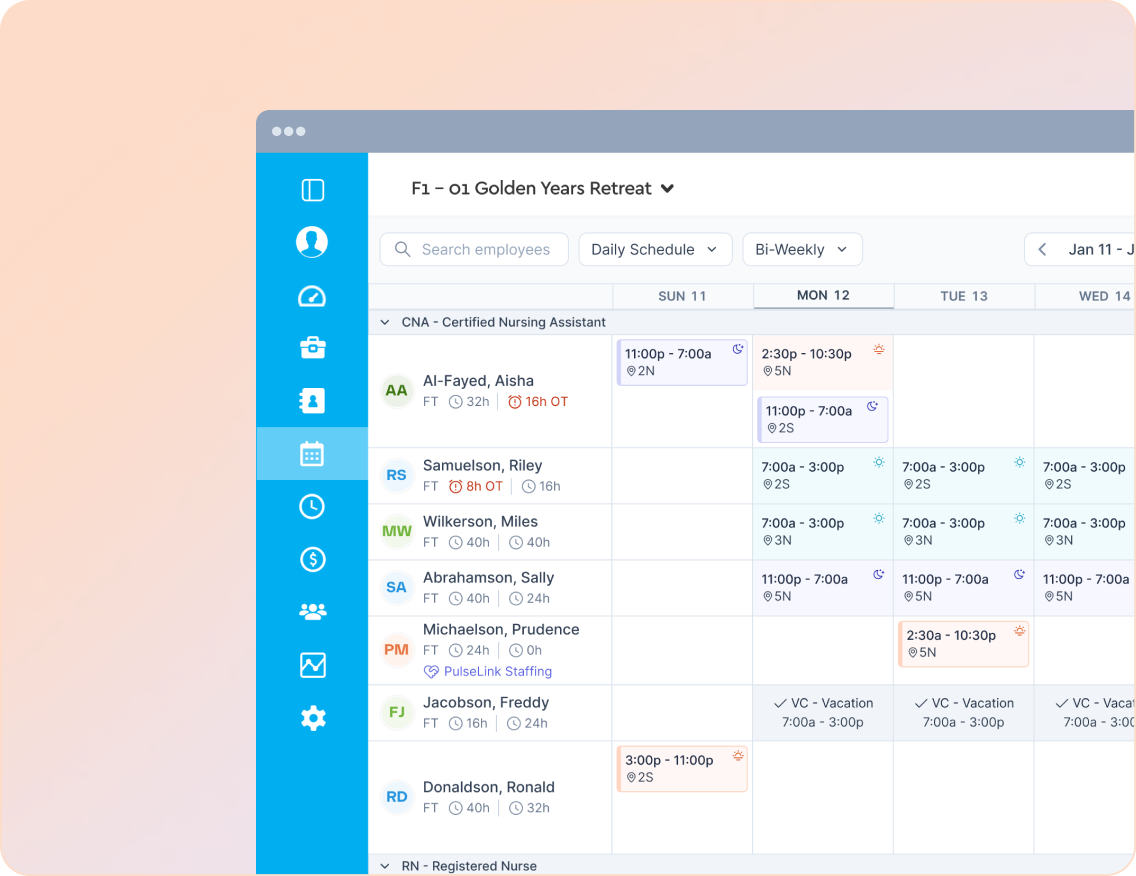Screen dimensions: 1136x876
Task: Click the PM avatar for Prudence Michaelson
Action: point(396,650)
